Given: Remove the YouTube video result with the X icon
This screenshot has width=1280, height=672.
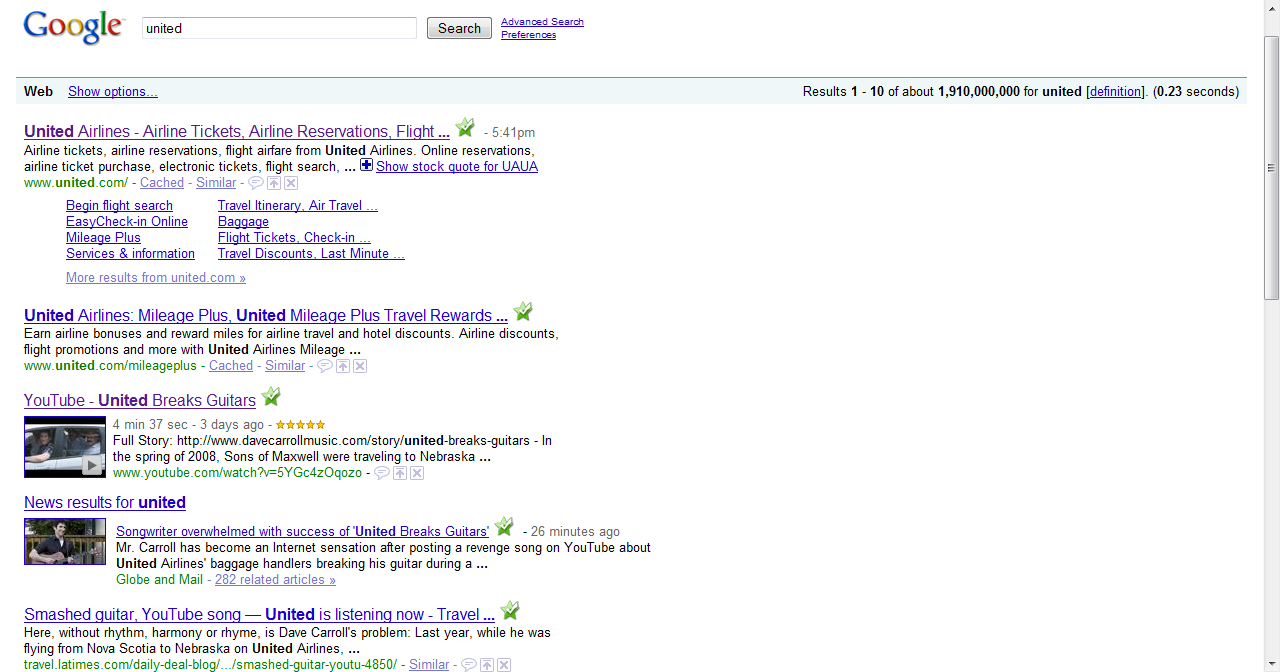Looking at the screenshot, I should click(417, 473).
